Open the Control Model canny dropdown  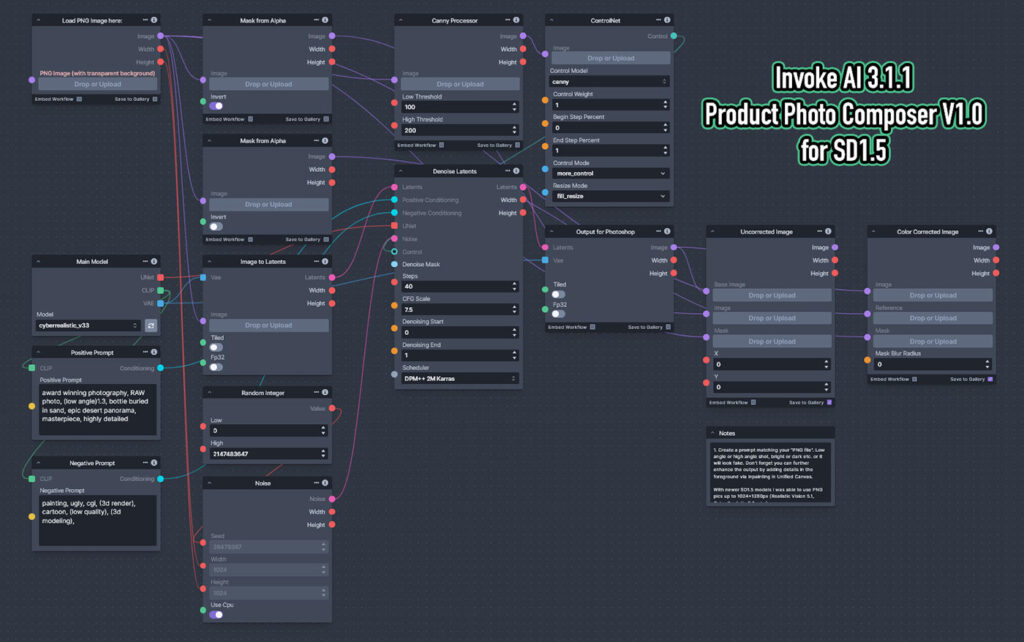[x=610, y=82]
